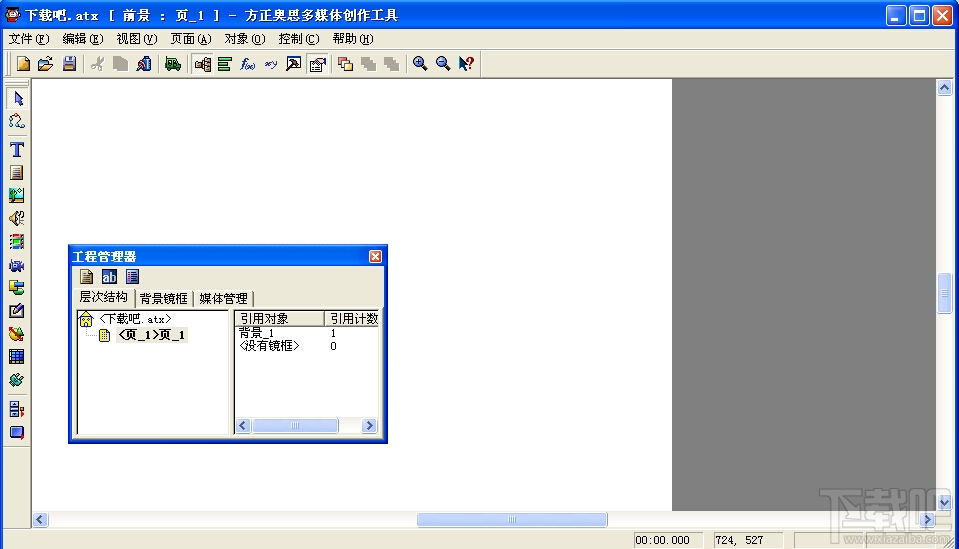The height and width of the screenshot is (549, 959).
Task: Open the 帮助(H) menu
Action: [x=353, y=39]
